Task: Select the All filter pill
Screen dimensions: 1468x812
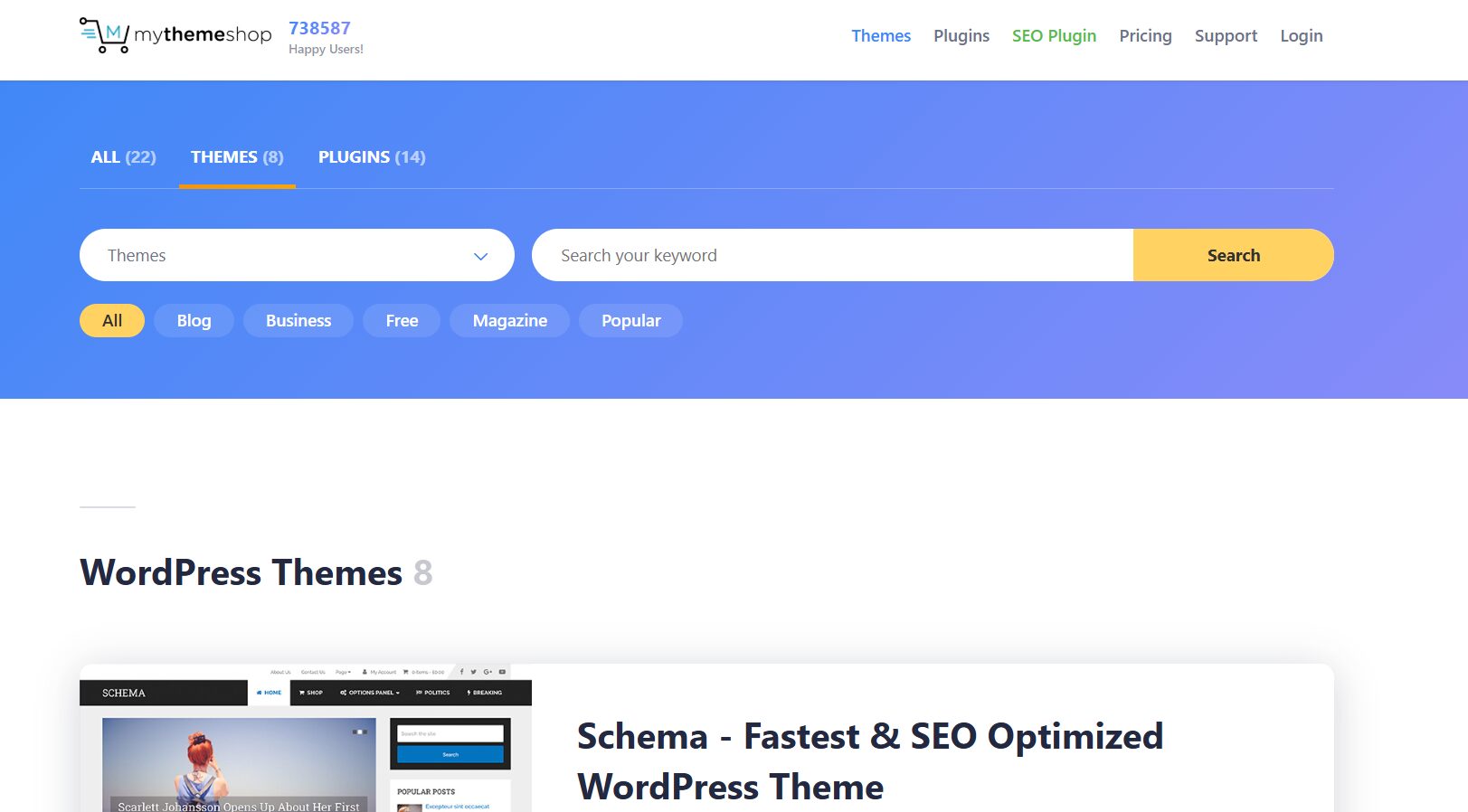Action: tap(112, 321)
